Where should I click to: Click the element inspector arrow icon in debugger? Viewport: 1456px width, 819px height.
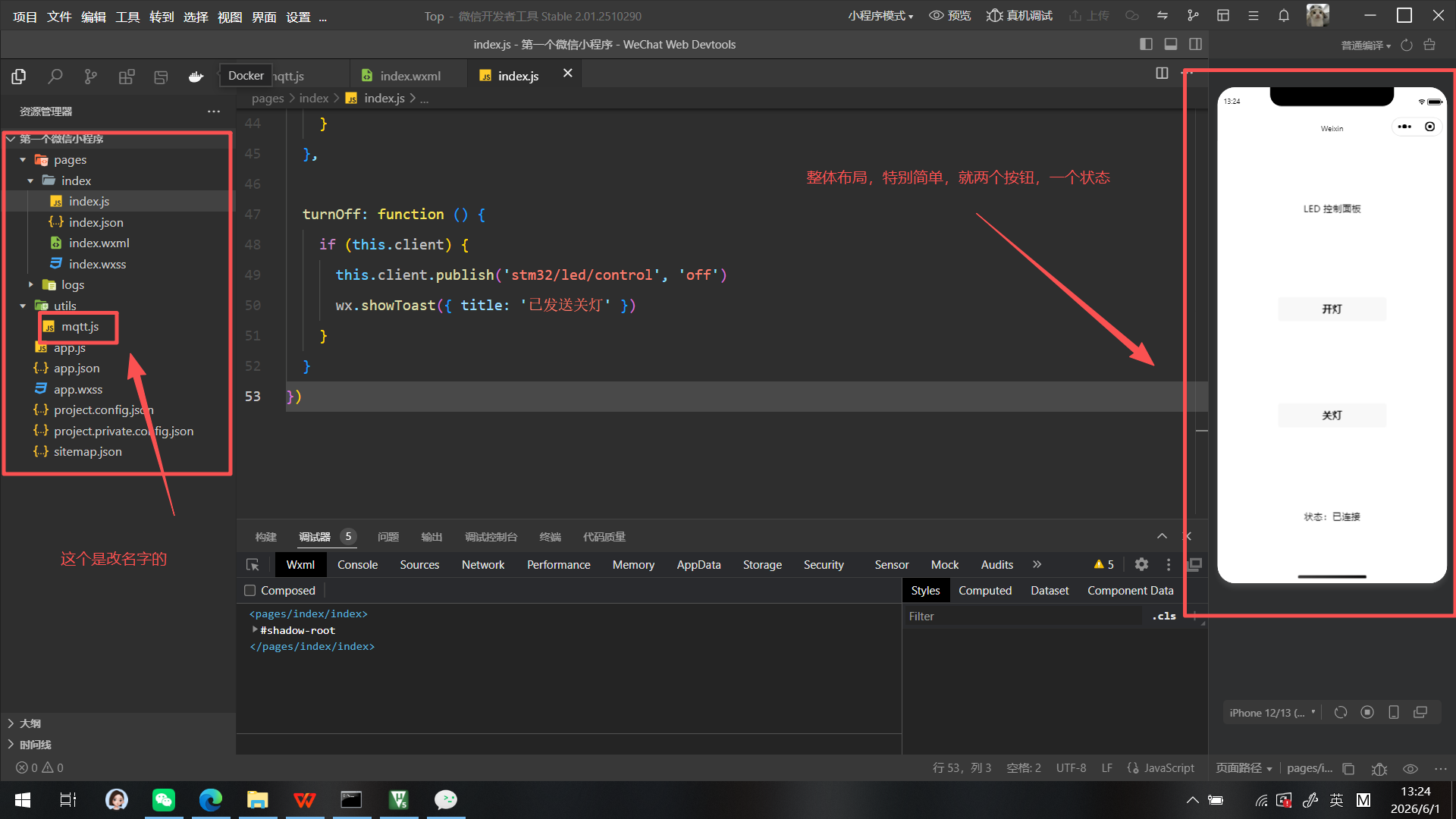click(253, 565)
